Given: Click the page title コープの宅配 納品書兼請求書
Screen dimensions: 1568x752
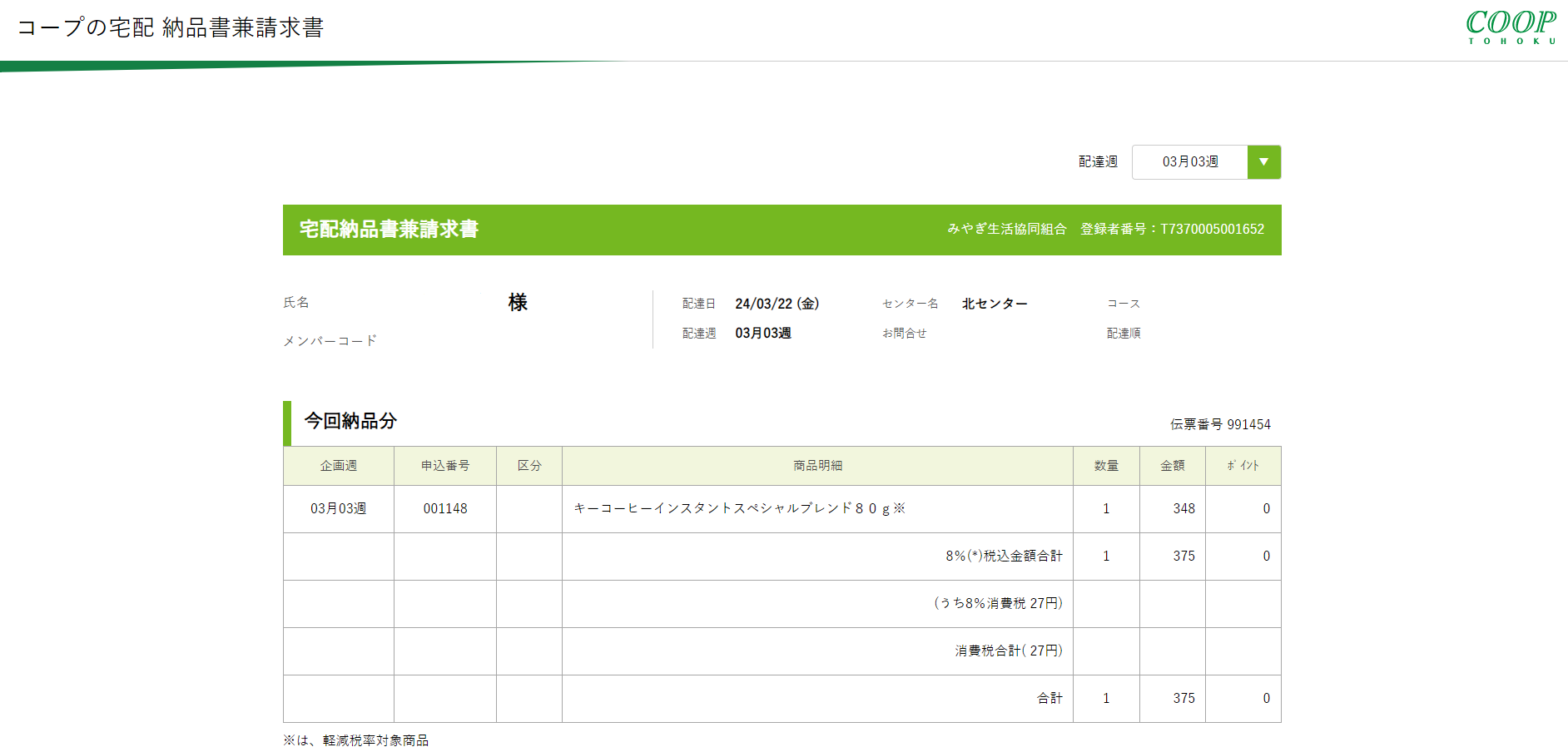Looking at the screenshot, I should click(x=171, y=27).
